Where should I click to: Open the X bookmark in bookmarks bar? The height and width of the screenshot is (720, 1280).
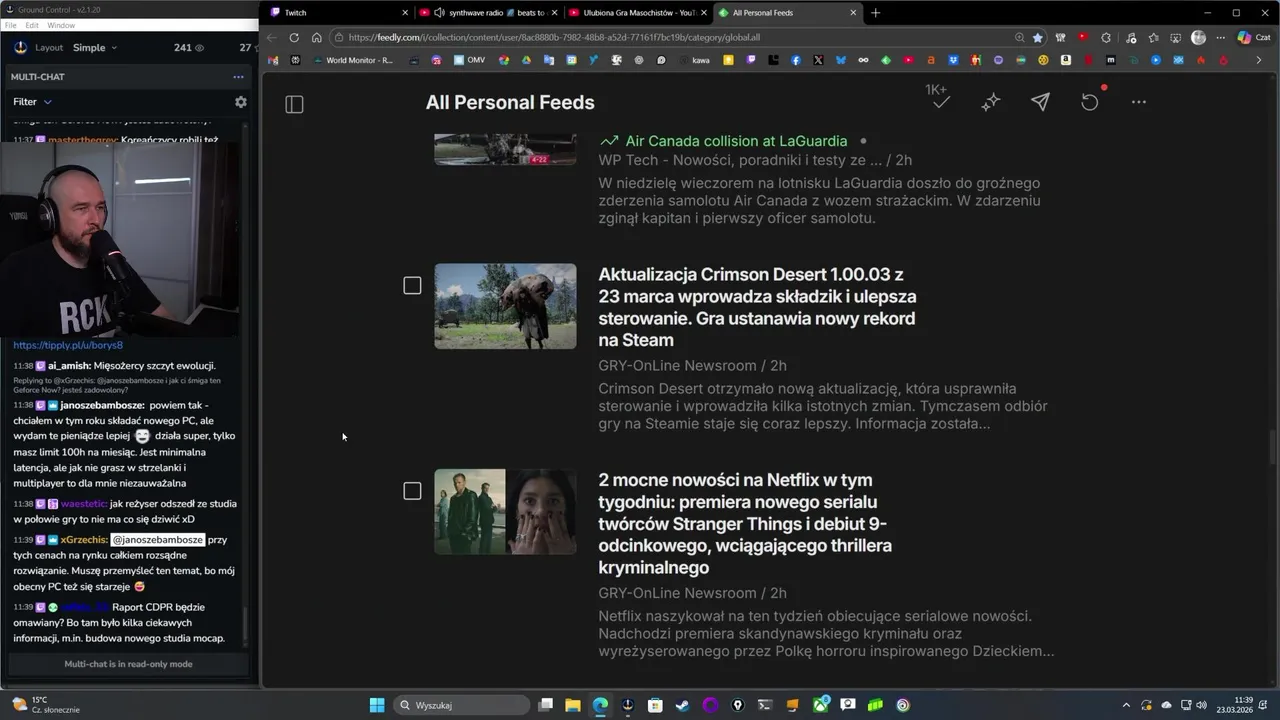click(818, 60)
